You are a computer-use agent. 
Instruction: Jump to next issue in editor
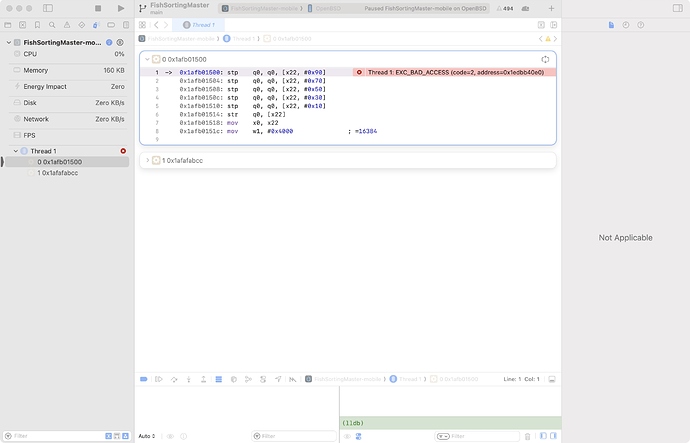(x=555, y=39)
